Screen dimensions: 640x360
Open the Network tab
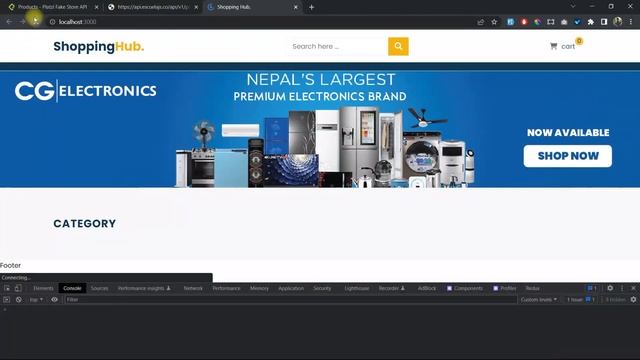(193, 288)
